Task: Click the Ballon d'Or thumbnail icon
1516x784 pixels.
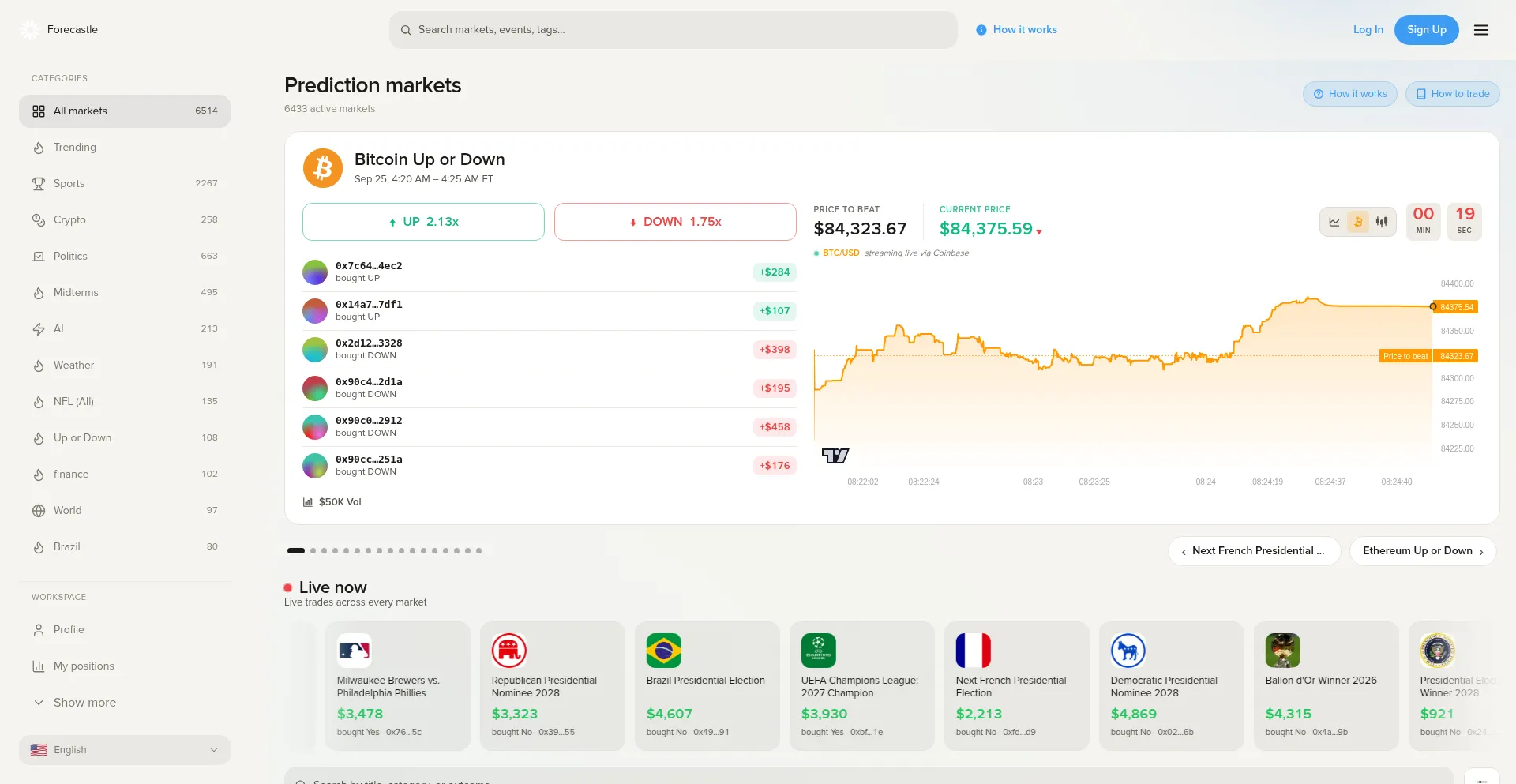Action: [x=1283, y=651]
